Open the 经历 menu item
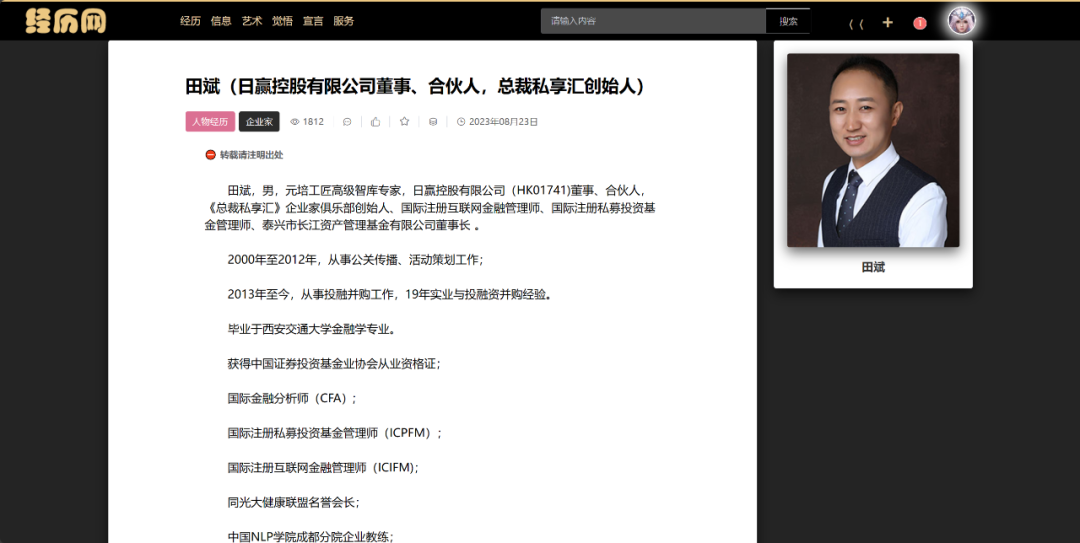The image size is (1080, 543). coord(190,21)
